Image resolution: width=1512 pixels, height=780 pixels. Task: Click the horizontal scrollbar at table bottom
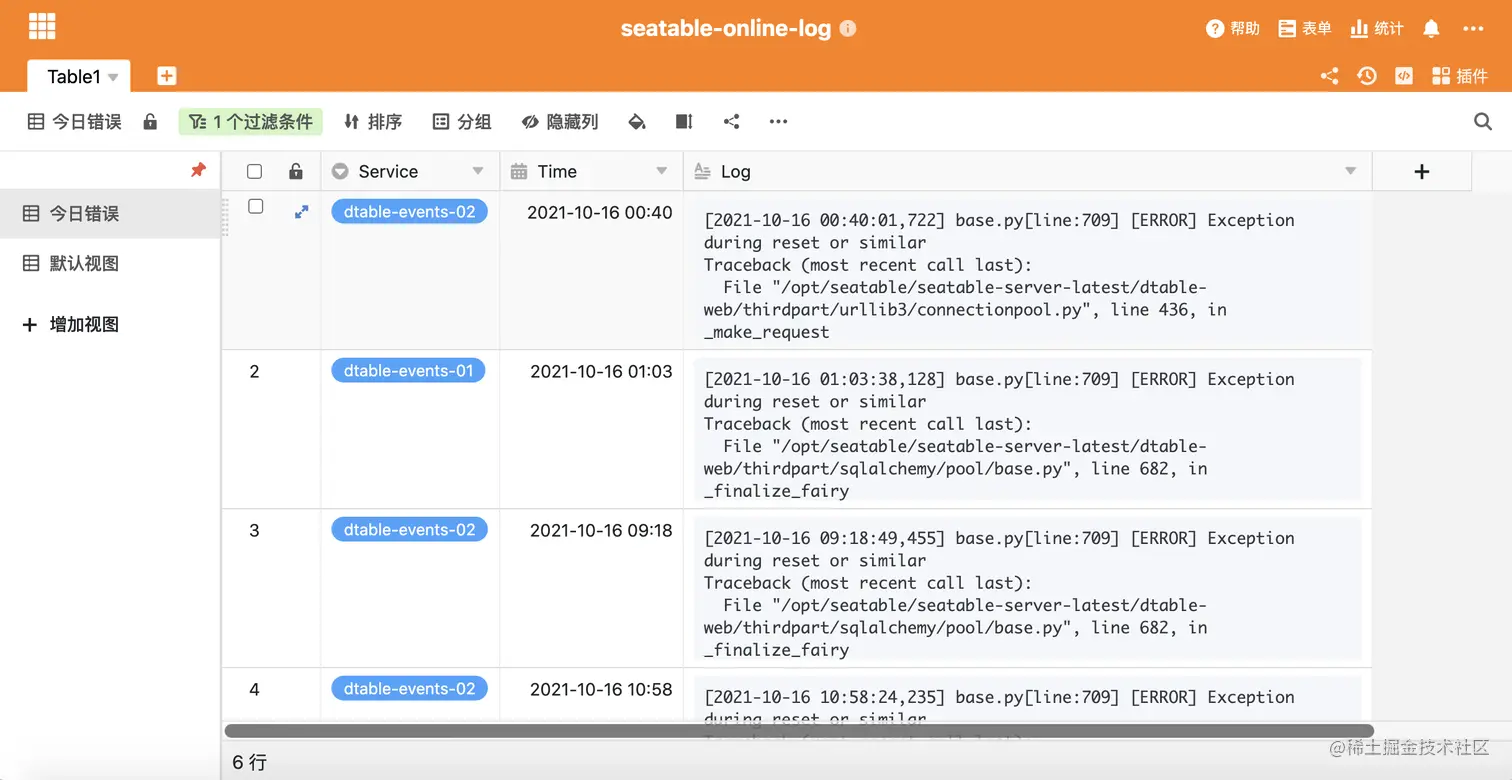[799, 731]
